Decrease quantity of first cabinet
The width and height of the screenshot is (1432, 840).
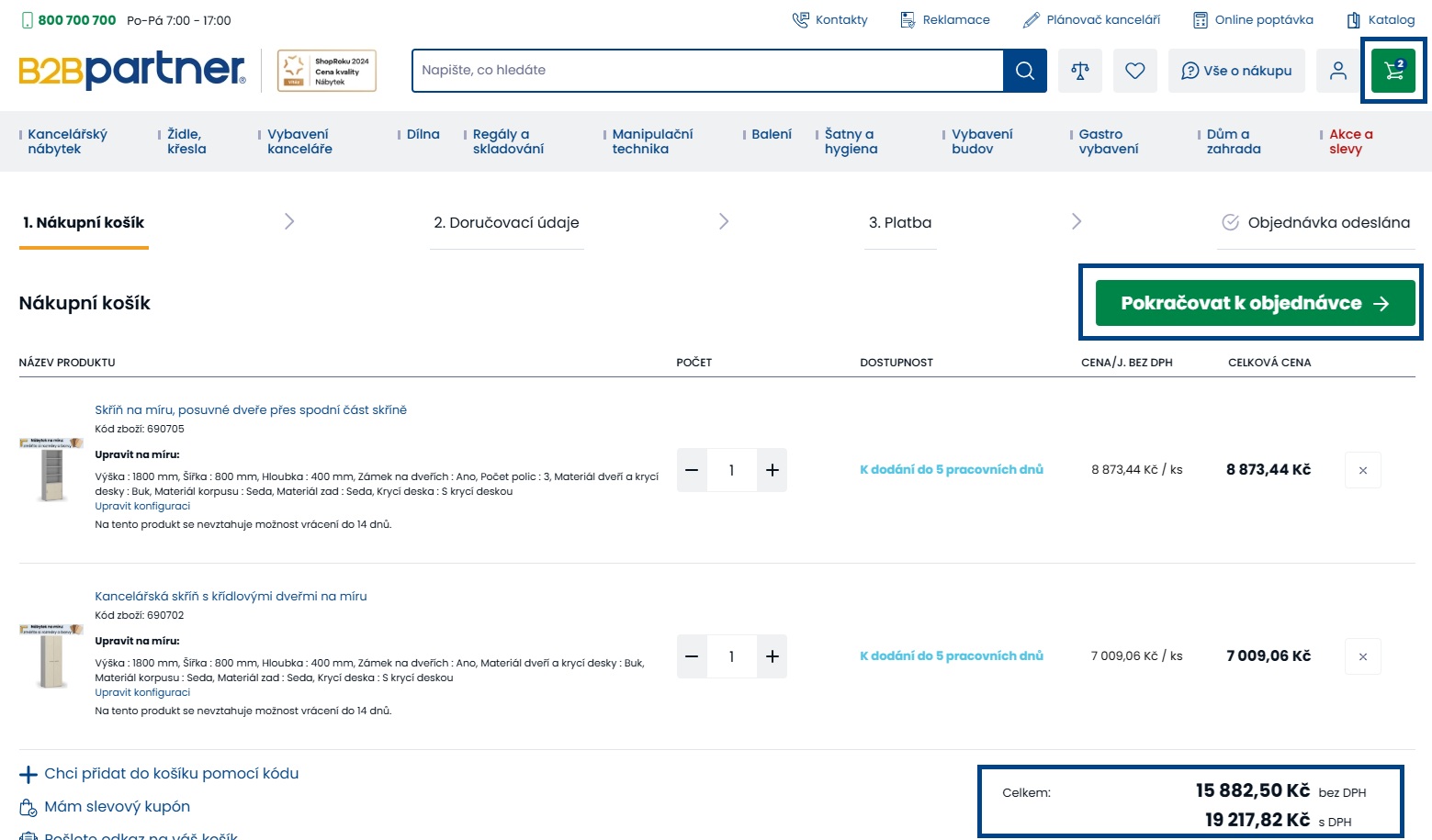coord(692,470)
